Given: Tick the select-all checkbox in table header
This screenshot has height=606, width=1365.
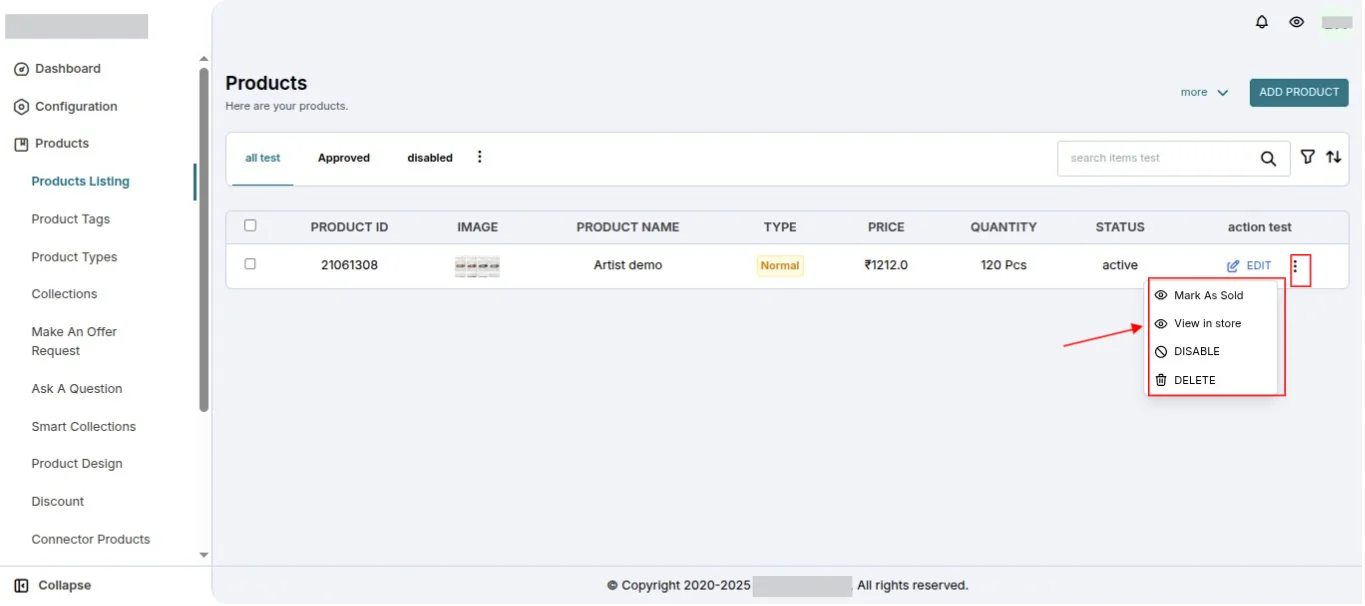Looking at the screenshot, I should pos(250,226).
